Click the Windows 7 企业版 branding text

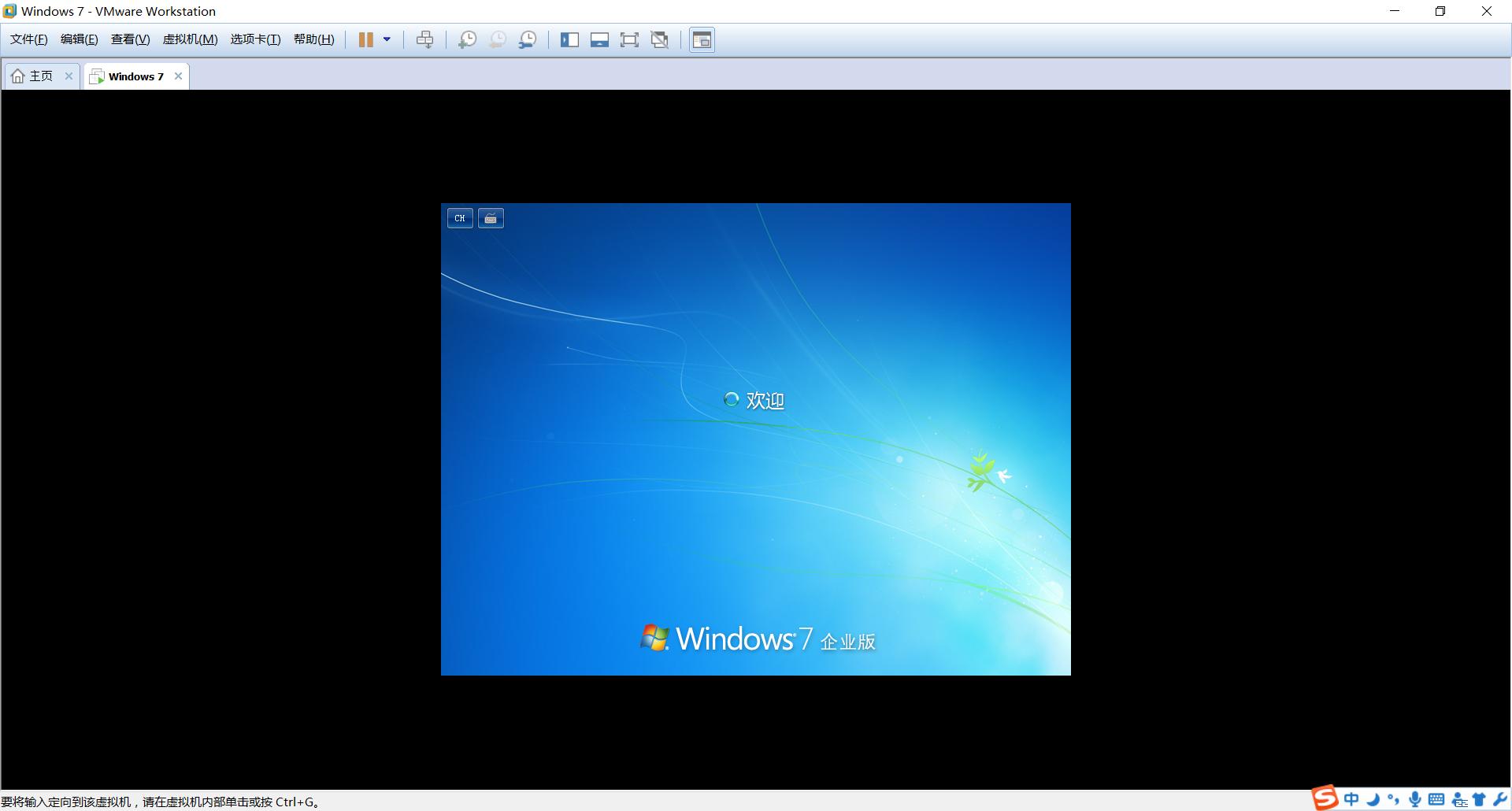pyautogui.click(x=758, y=639)
